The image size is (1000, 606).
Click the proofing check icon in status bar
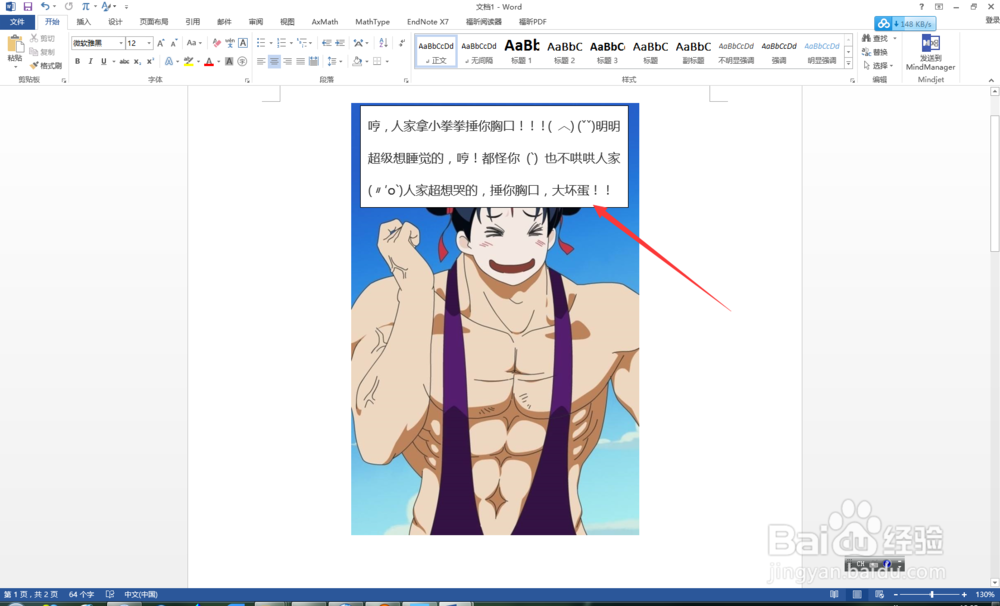point(110,594)
